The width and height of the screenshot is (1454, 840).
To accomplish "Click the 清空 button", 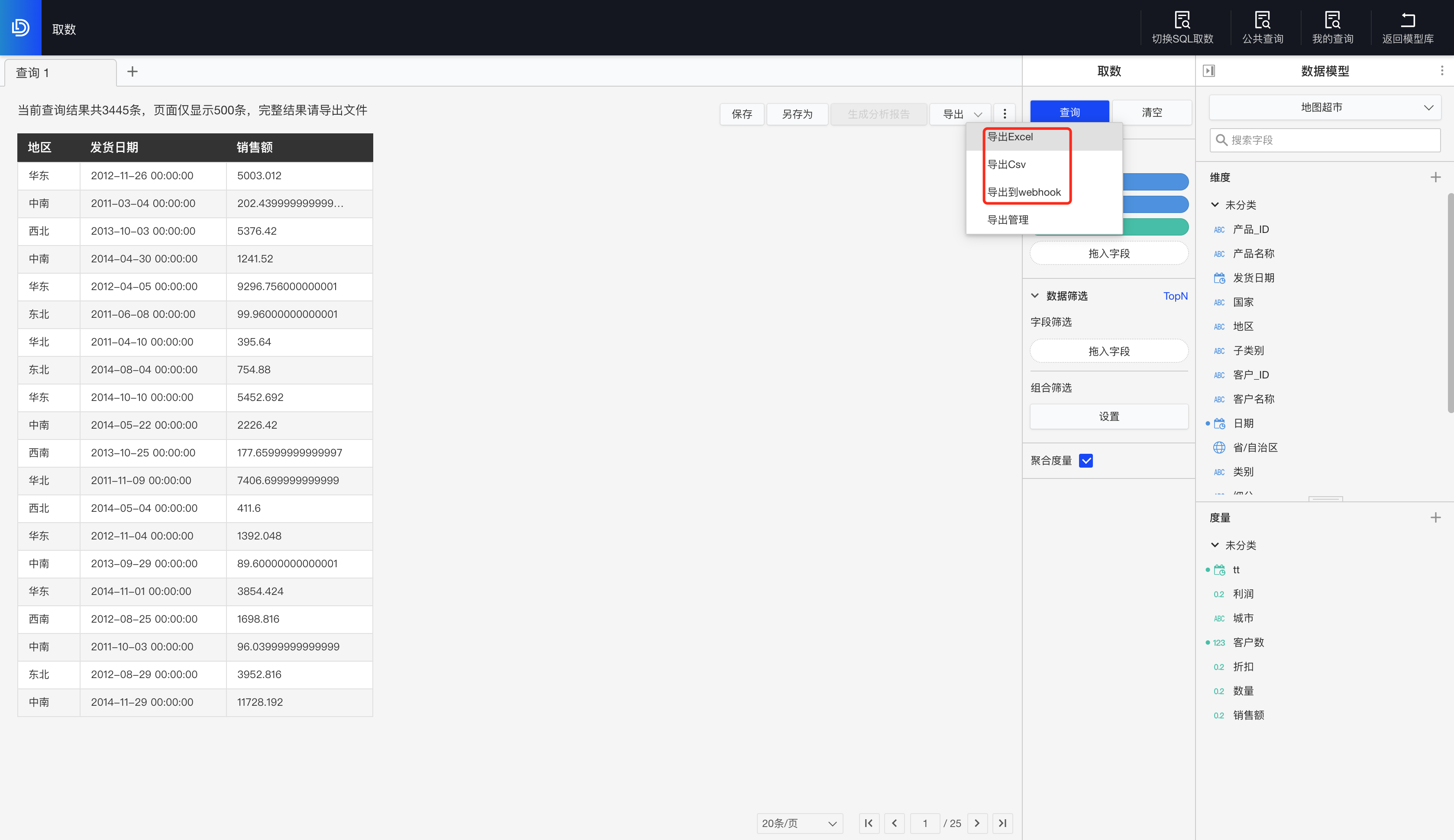I will point(1152,112).
